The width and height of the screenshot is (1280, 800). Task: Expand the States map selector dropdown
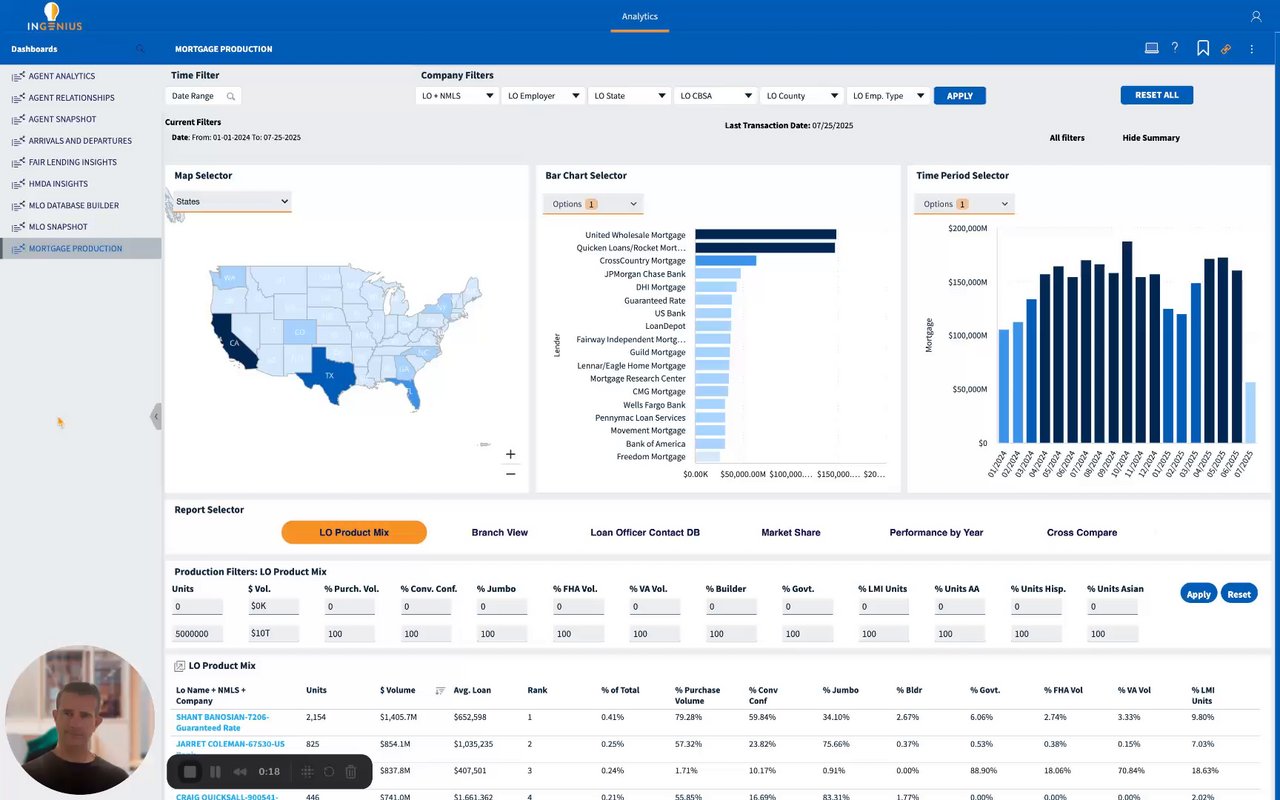(232, 202)
